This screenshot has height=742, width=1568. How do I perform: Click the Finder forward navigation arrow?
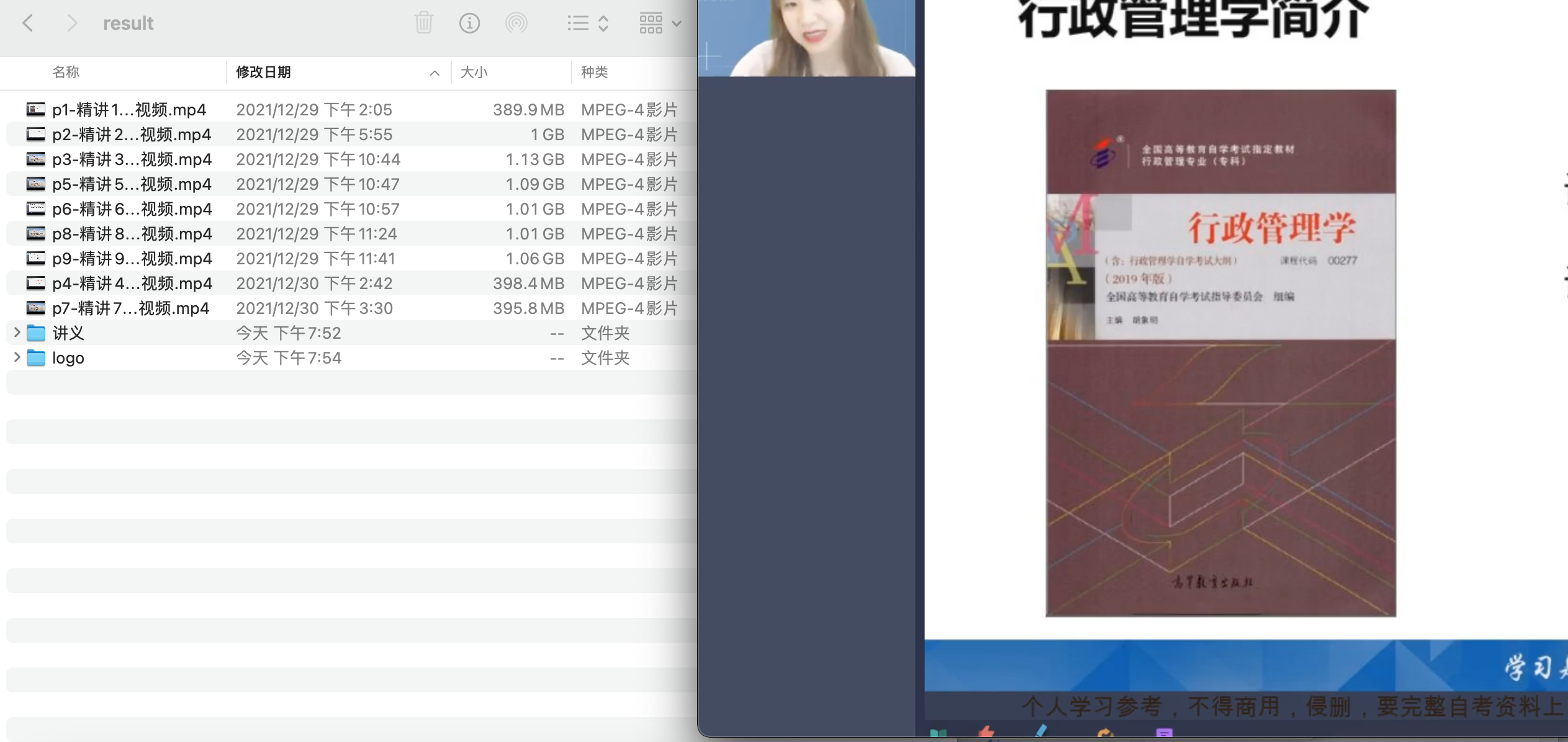coord(72,24)
